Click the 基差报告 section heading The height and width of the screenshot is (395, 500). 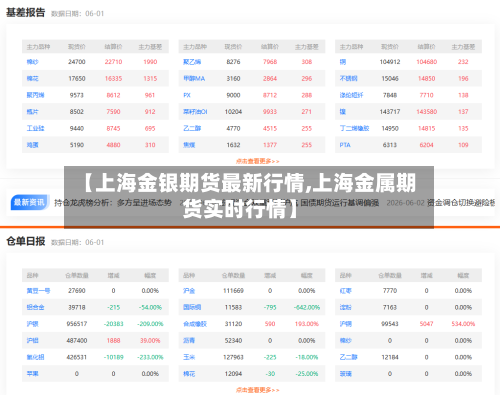26,13
